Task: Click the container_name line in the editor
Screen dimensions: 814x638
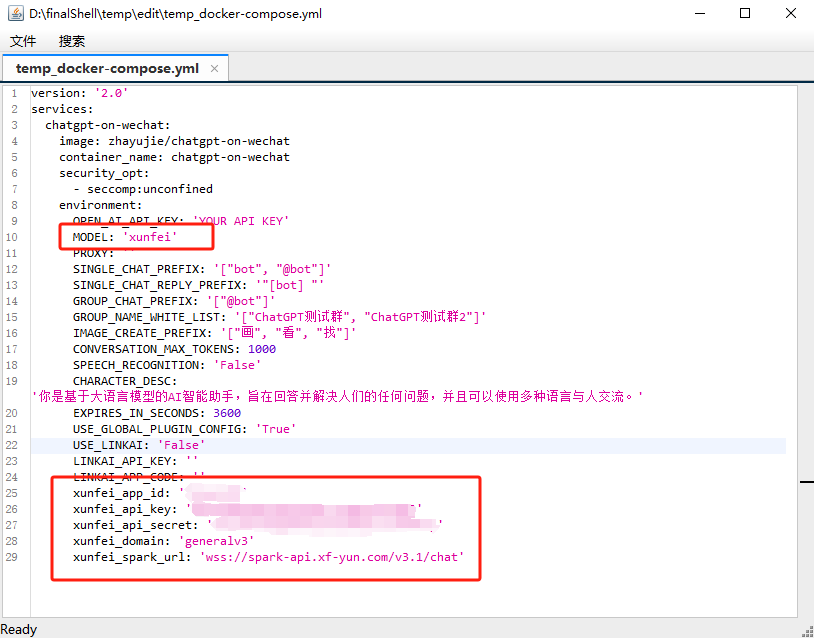Action: point(174,157)
